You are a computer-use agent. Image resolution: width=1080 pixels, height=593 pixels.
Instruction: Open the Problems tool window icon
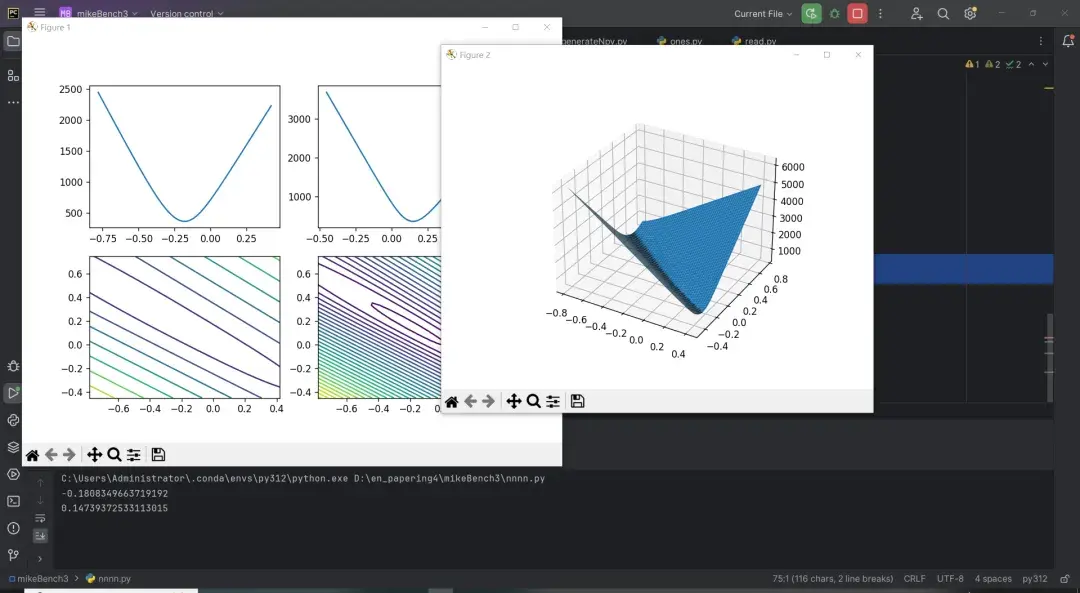(x=13, y=528)
